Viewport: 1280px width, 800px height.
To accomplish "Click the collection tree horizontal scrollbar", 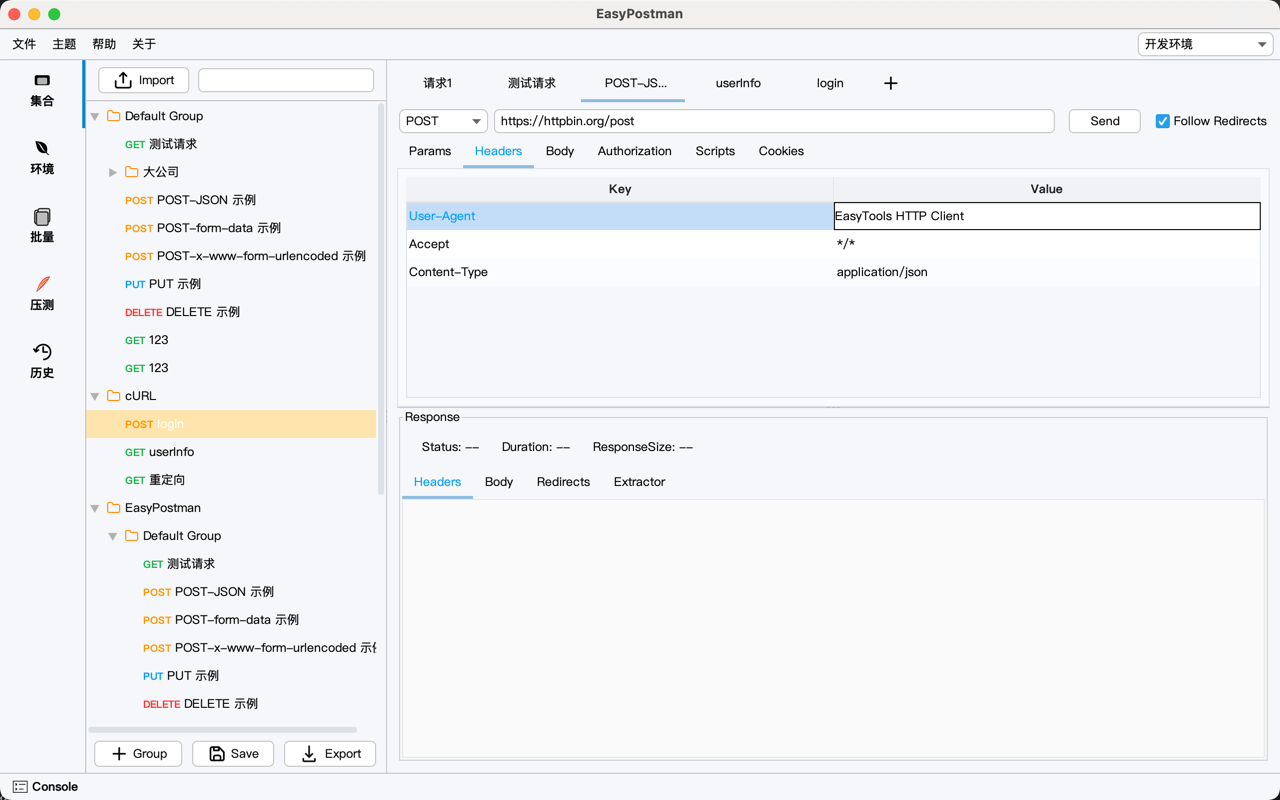I will [223, 730].
